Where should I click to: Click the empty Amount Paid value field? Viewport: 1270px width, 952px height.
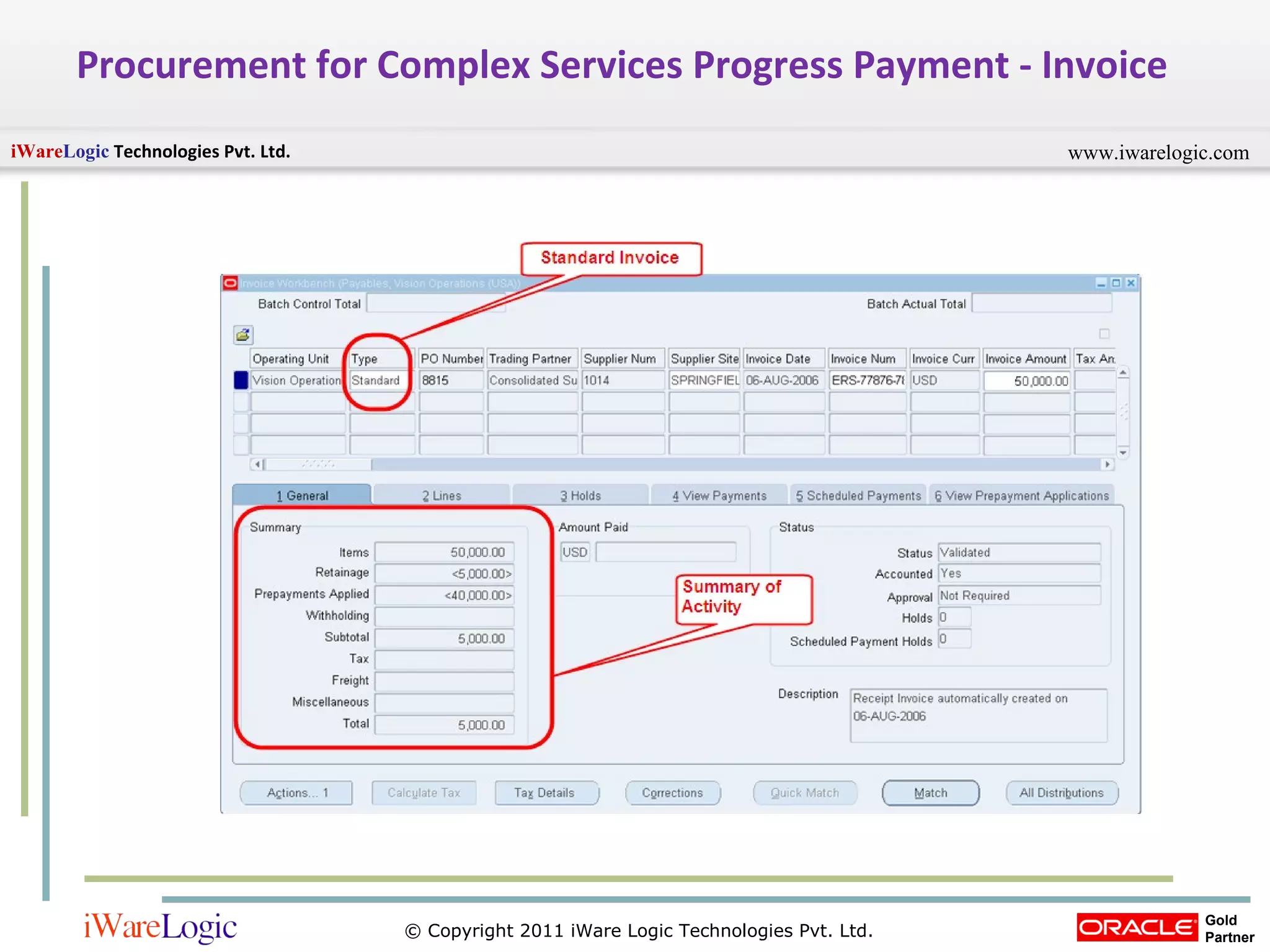pyautogui.click(x=666, y=552)
